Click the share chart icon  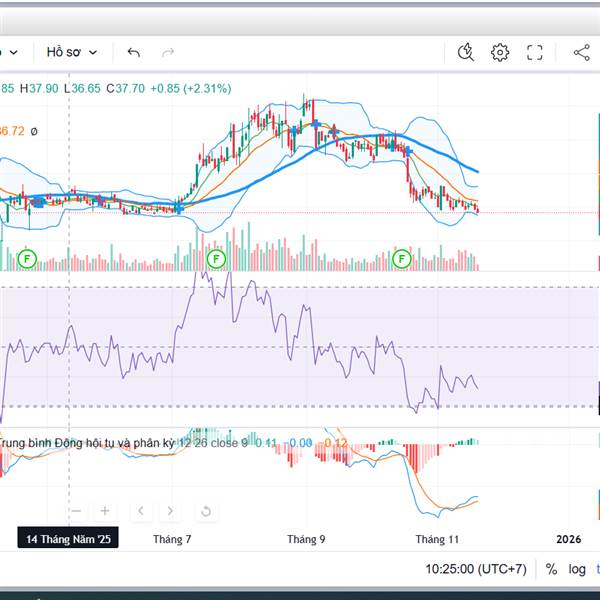tap(581, 52)
